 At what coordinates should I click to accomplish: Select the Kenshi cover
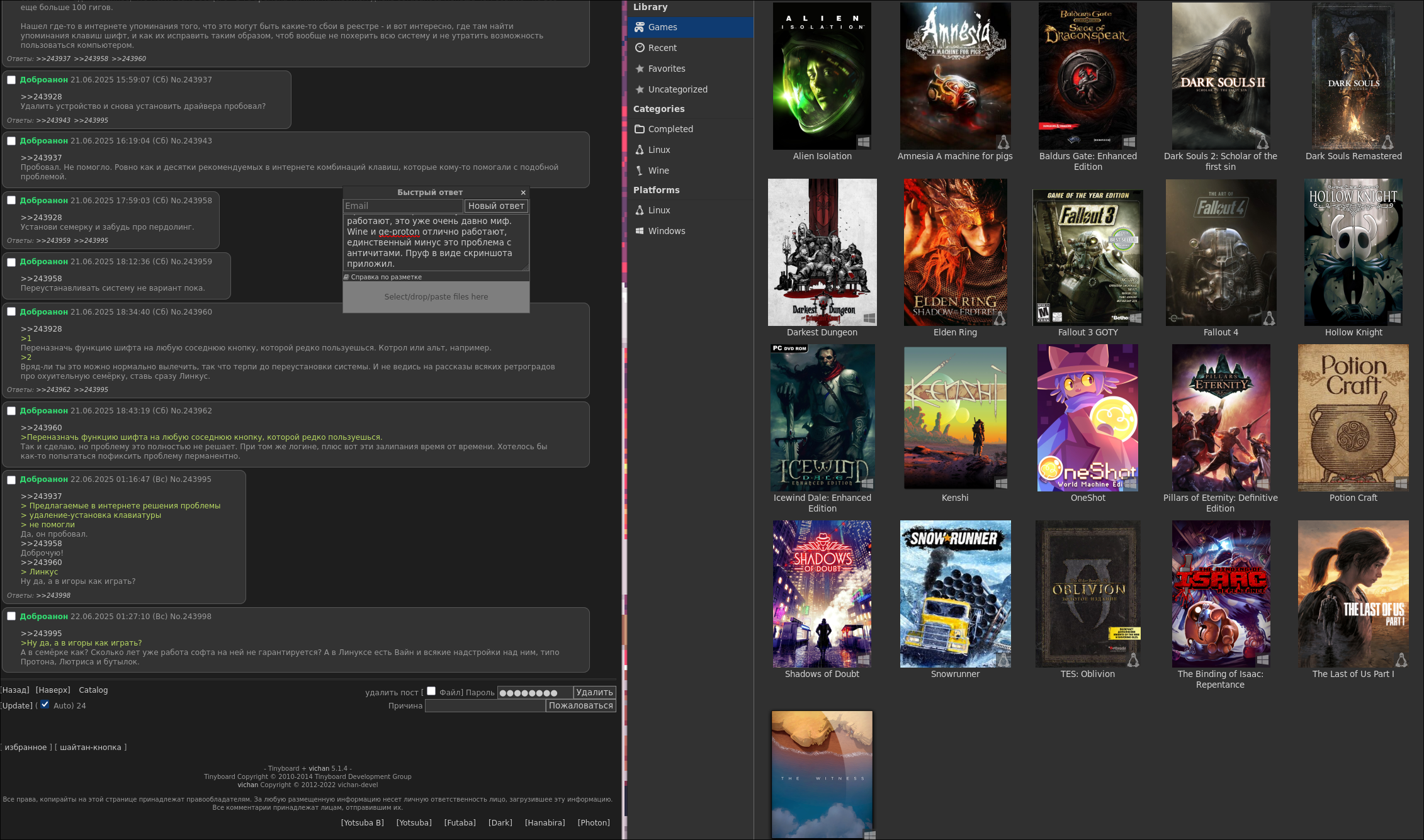click(955, 418)
